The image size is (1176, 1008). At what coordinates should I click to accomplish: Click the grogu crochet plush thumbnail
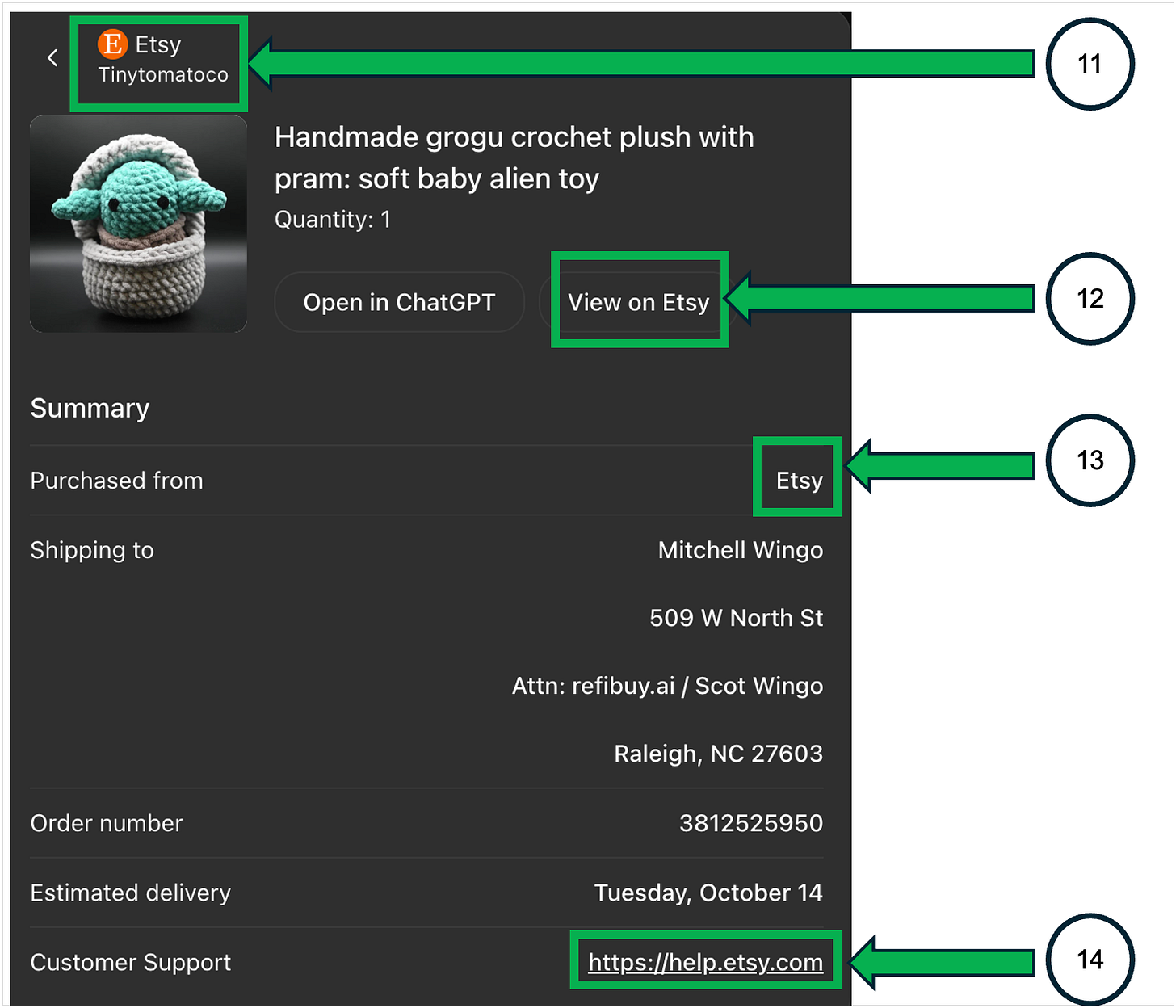point(138,224)
